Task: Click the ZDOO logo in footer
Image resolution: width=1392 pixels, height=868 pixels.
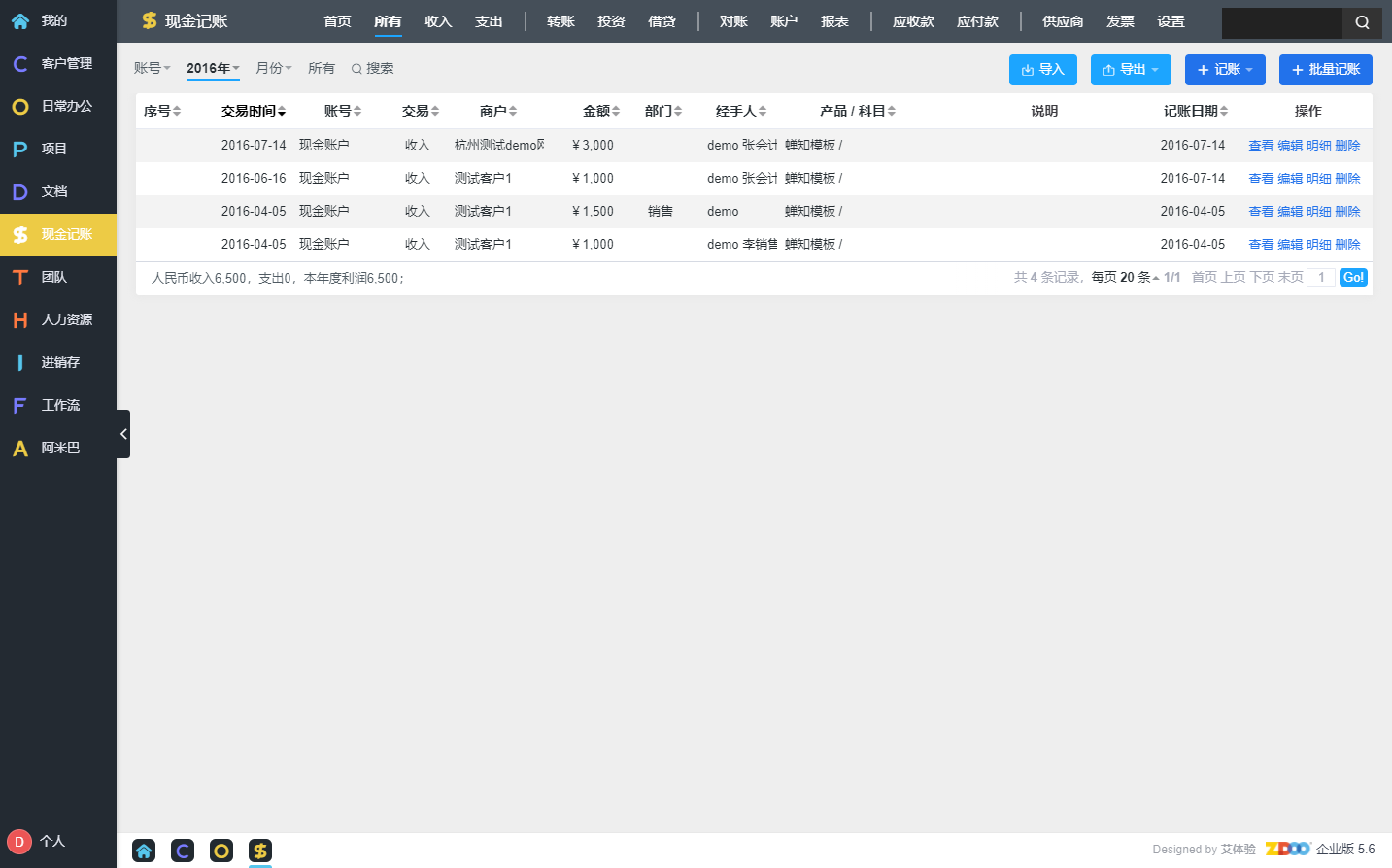Action: (x=1288, y=849)
